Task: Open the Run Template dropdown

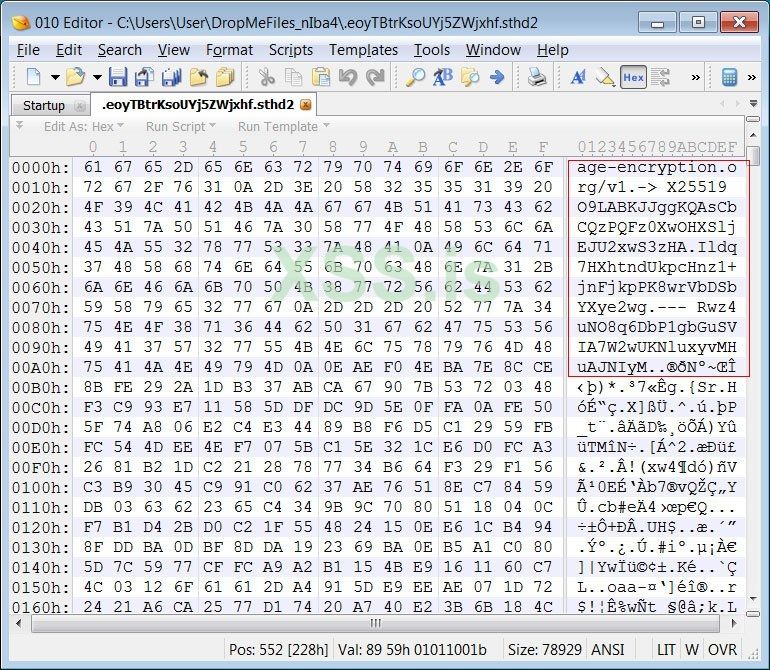Action: 283,127
